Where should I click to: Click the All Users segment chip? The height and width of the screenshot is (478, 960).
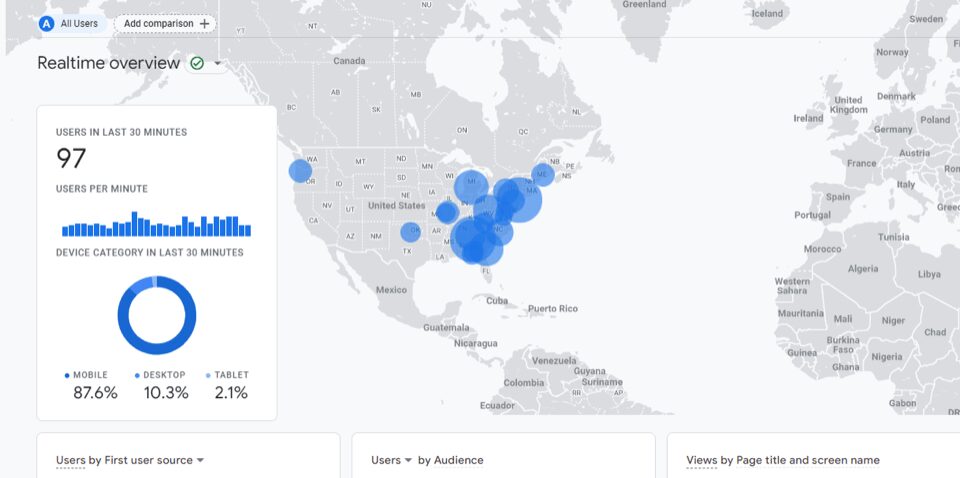tap(72, 24)
